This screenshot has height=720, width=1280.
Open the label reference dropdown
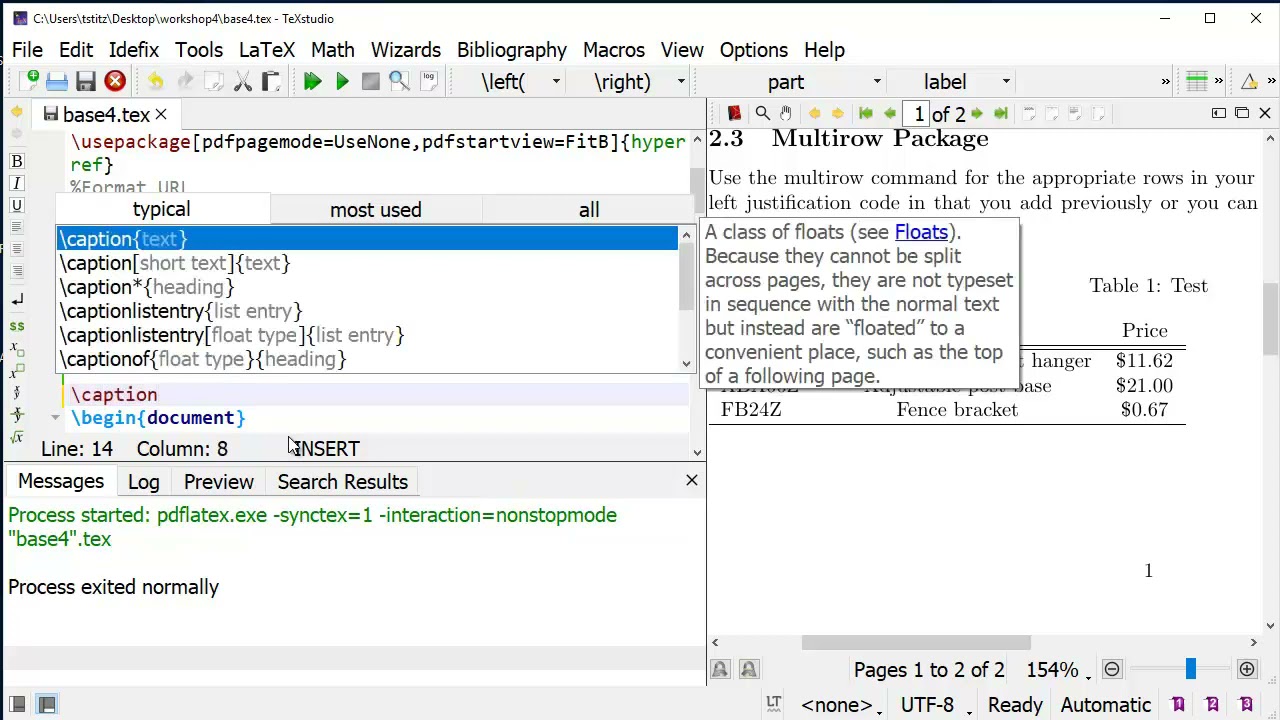point(1007,82)
